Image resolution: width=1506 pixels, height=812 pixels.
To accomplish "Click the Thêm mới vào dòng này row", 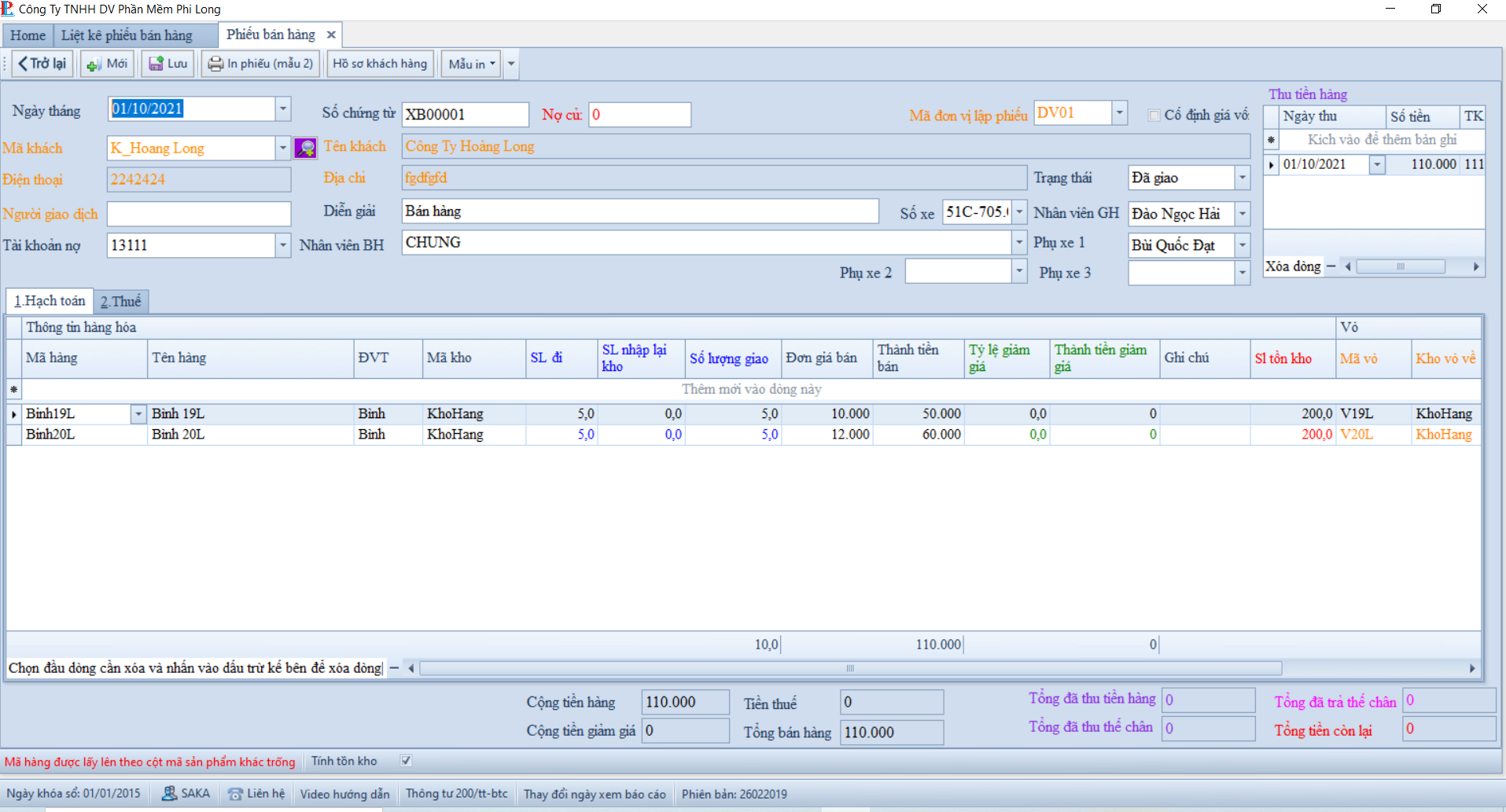I will tap(751, 389).
